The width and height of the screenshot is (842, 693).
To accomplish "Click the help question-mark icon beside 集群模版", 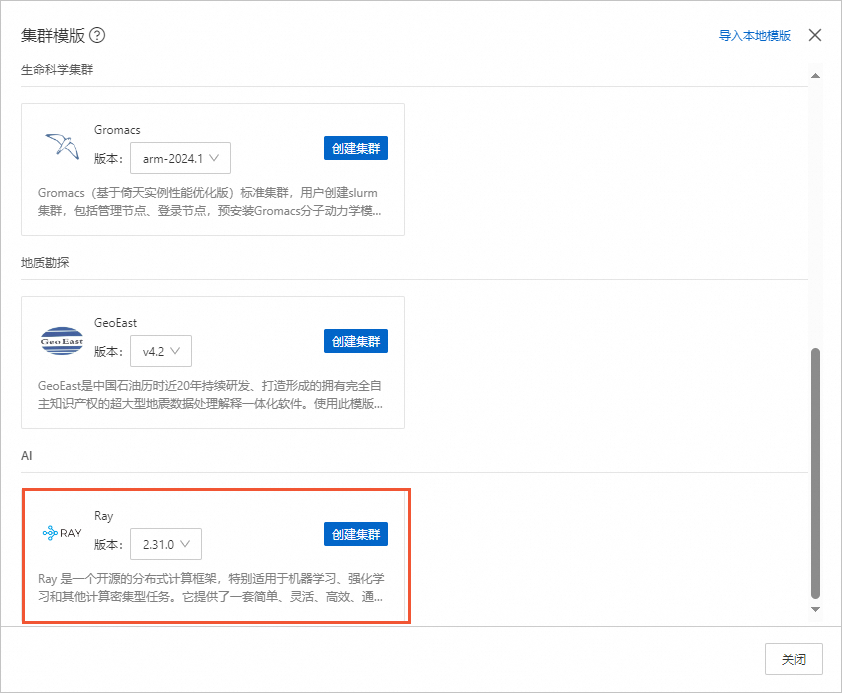I will [97, 35].
